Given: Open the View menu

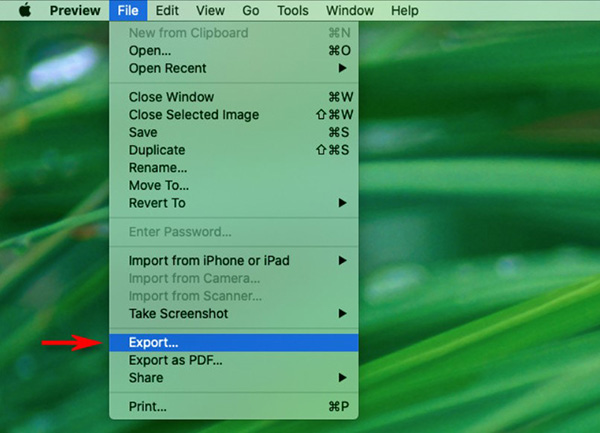Looking at the screenshot, I should pos(210,10).
